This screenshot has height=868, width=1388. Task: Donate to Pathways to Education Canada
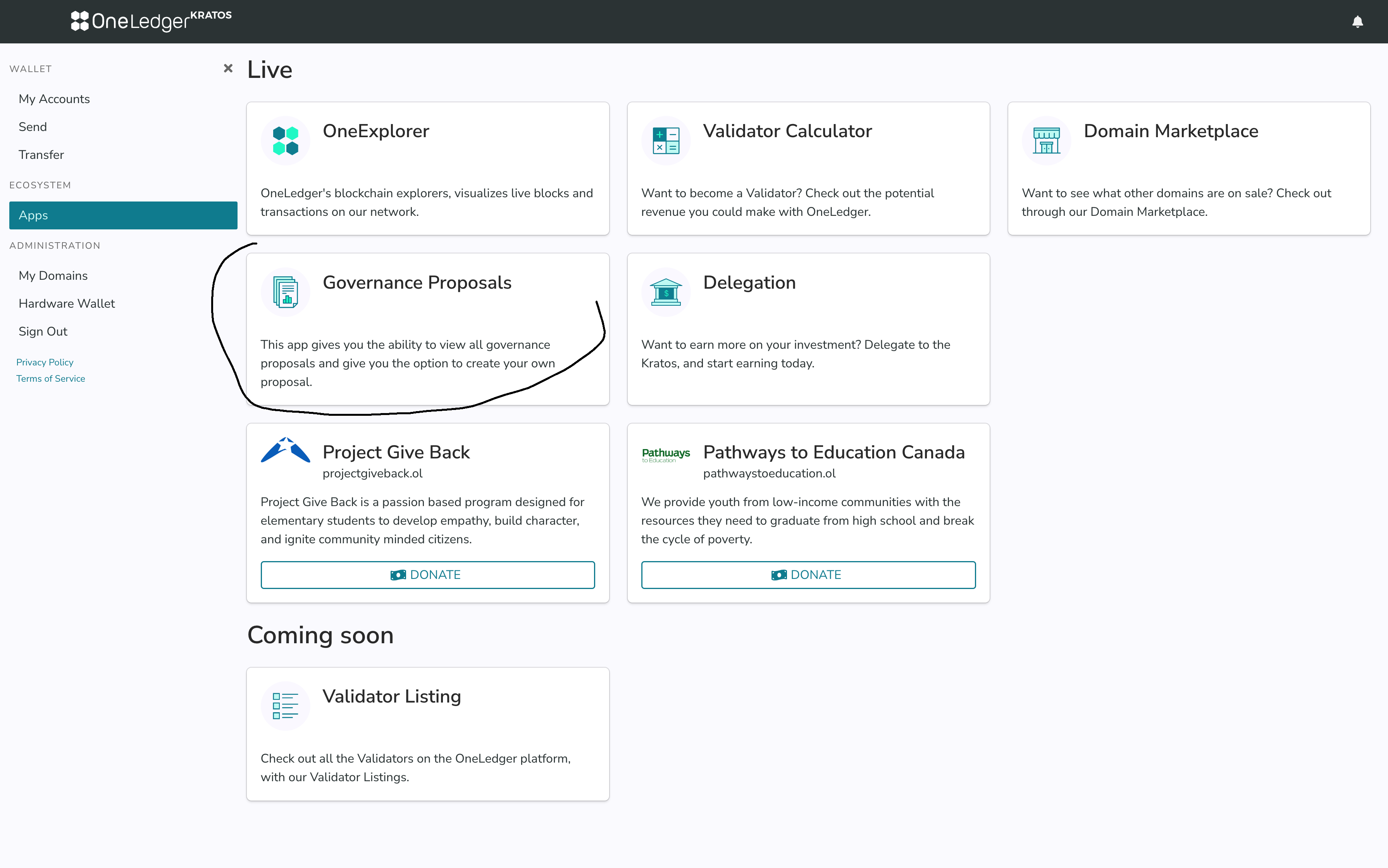[x=808, y=575]
